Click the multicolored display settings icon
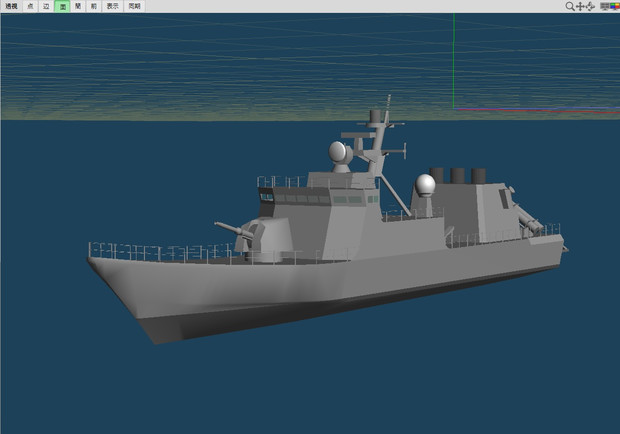This screenshot has width=620, height=434. (614, 6)
